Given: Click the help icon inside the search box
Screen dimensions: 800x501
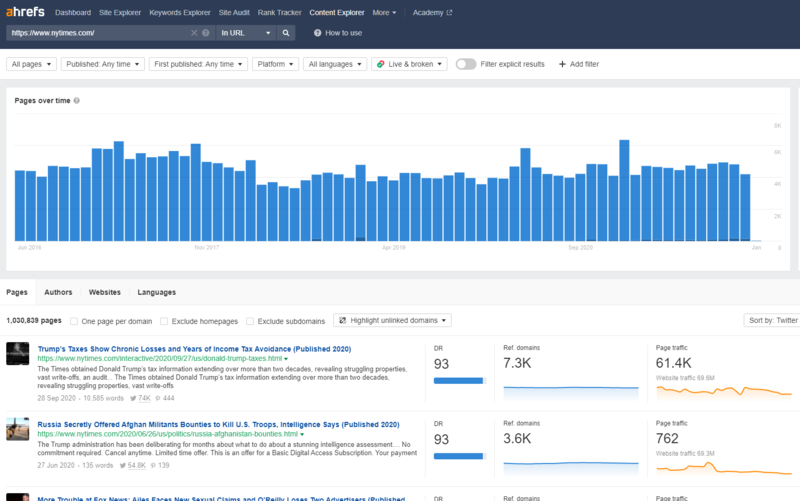Looking at the screenshot, I should click(x=206, y=33).
